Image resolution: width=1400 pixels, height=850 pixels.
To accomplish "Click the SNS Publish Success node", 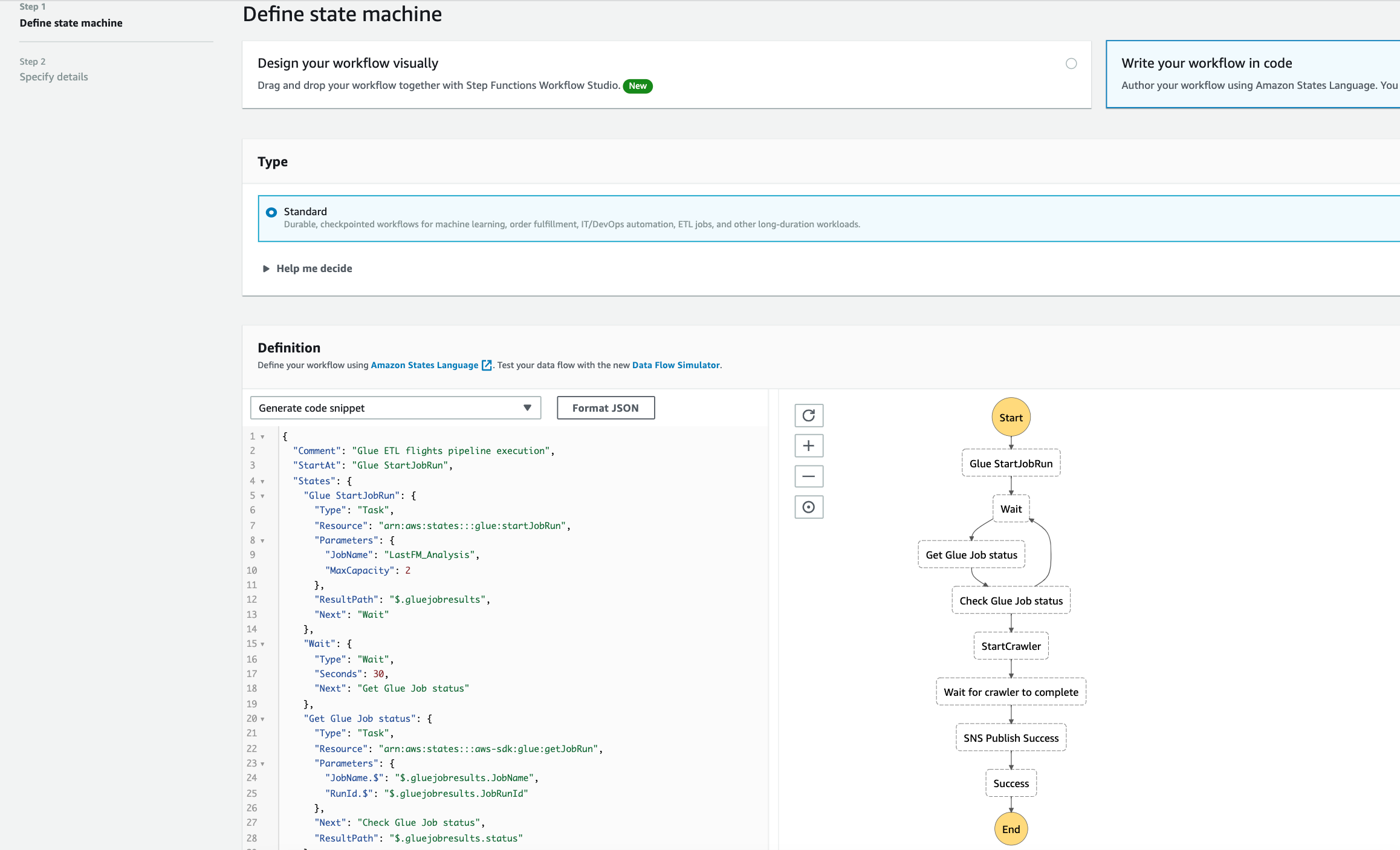I will (x=1011, y=738).
